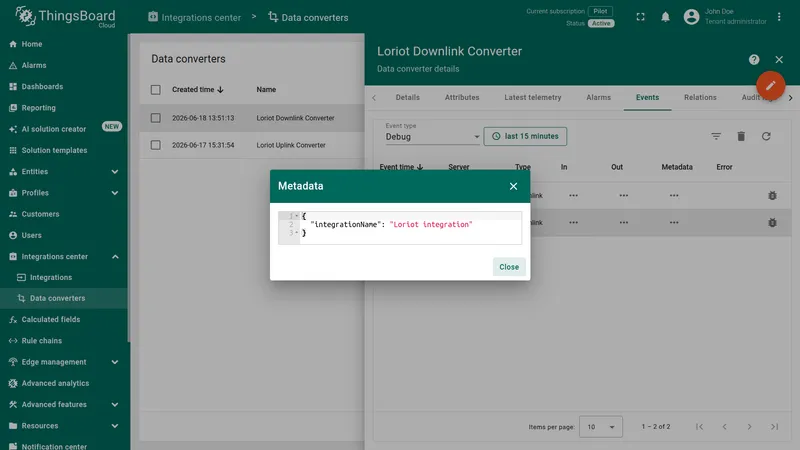Screen dimensions: 800x450
Task: Open notifications bell icon
Action: tap(665, 17)
